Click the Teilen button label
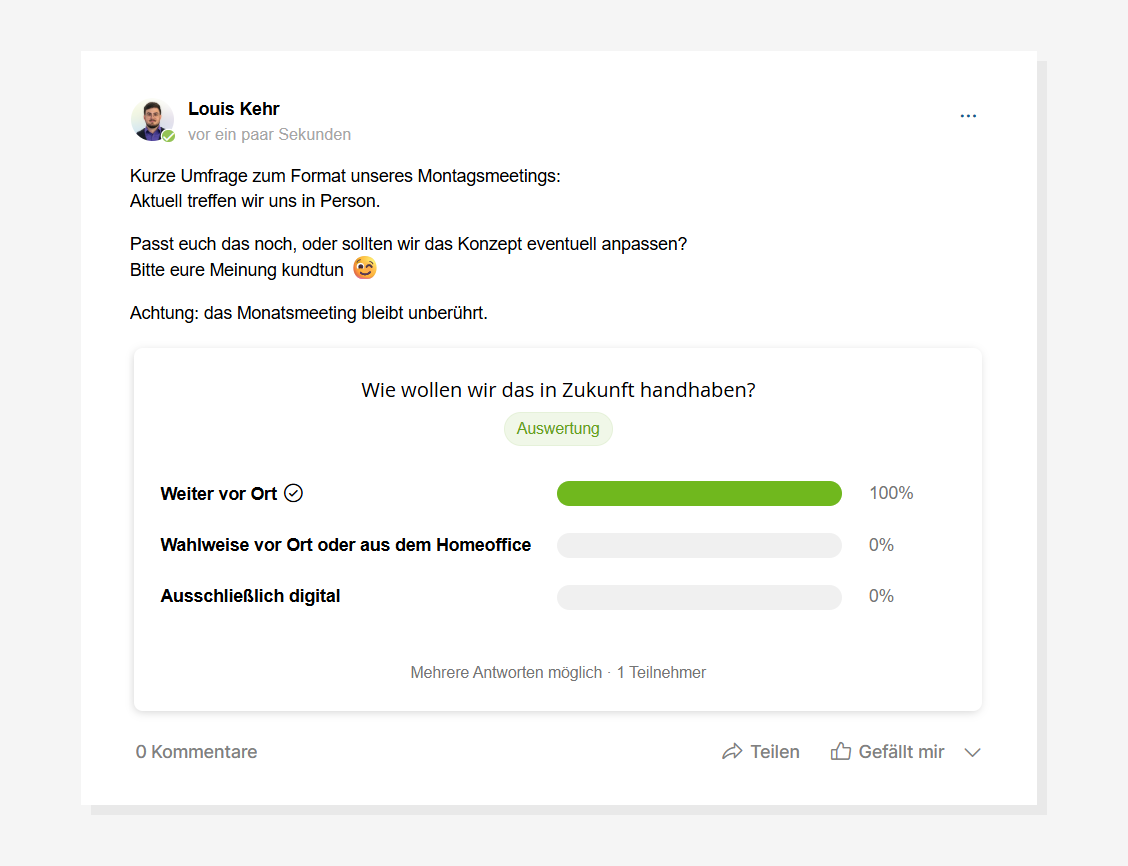 pos(775,752)
